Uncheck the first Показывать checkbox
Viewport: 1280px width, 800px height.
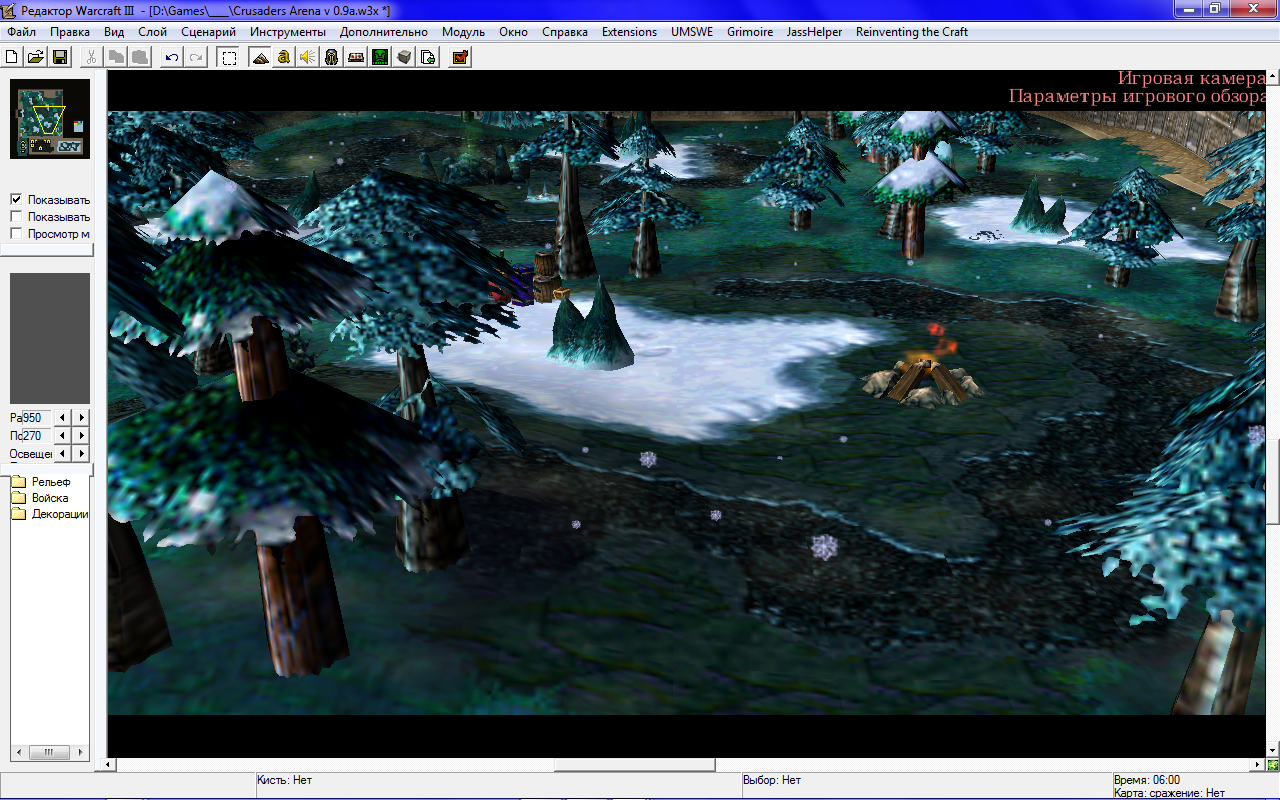(16, 199)
